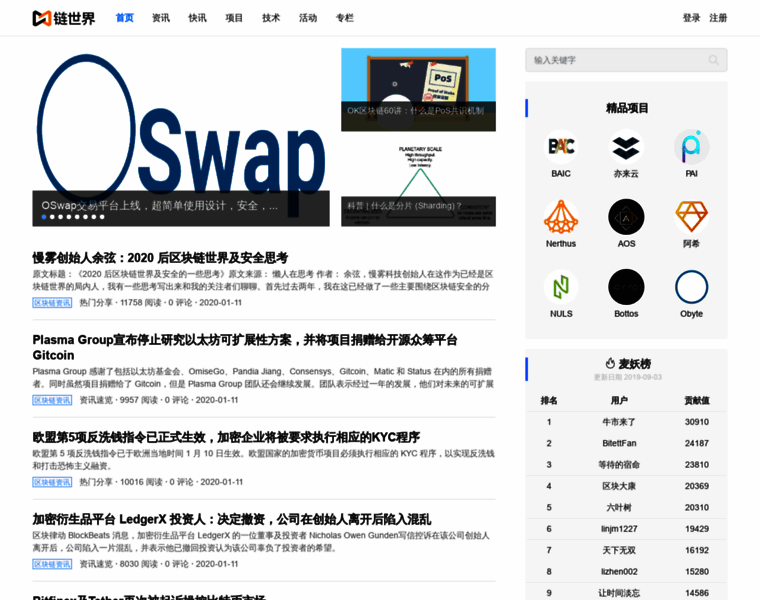760x600 pixels.
Task: Click the 麦妖榜 ranking heading
Action: click(634, 363)
